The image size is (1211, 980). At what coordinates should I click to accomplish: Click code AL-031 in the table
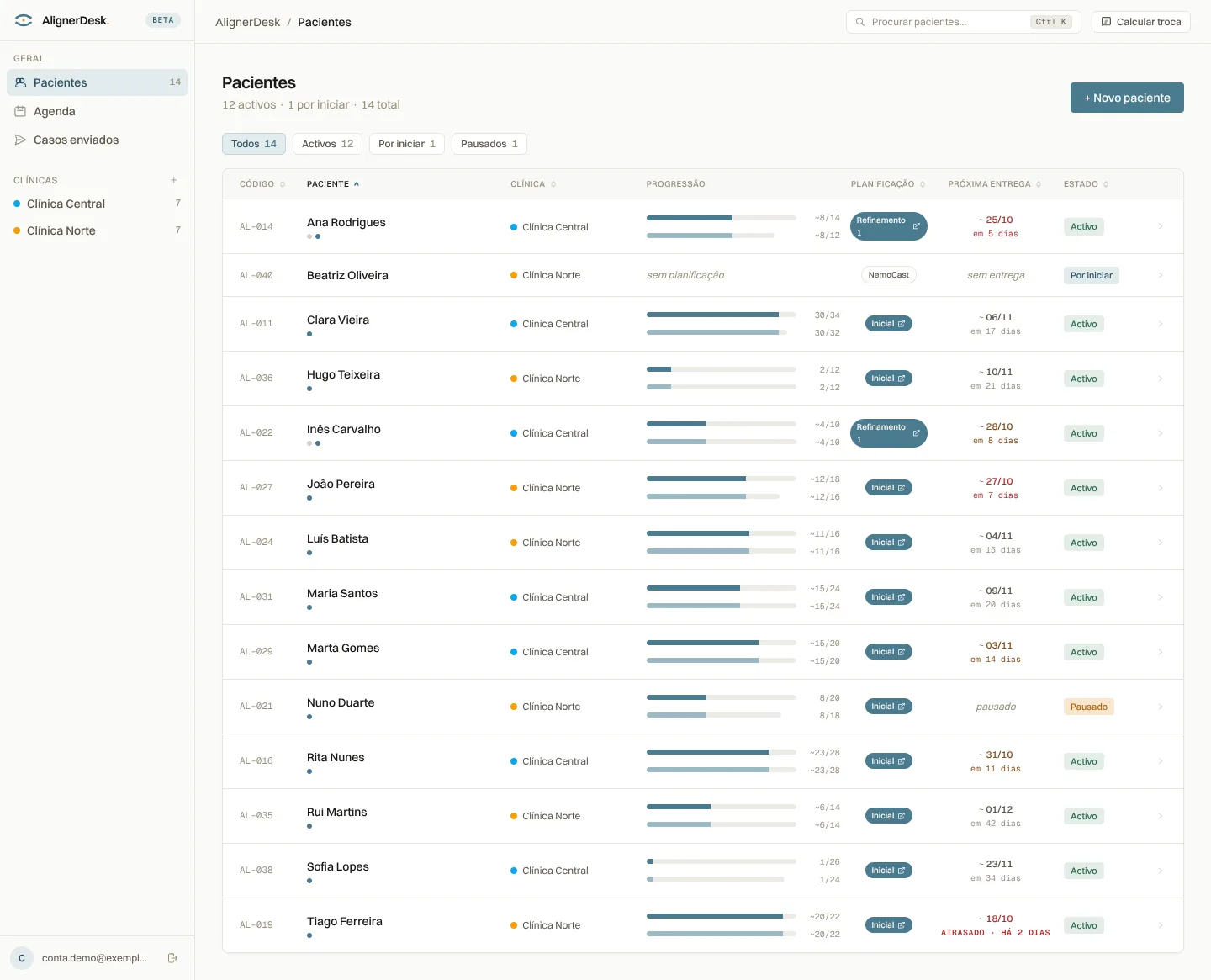click(256, 597)
